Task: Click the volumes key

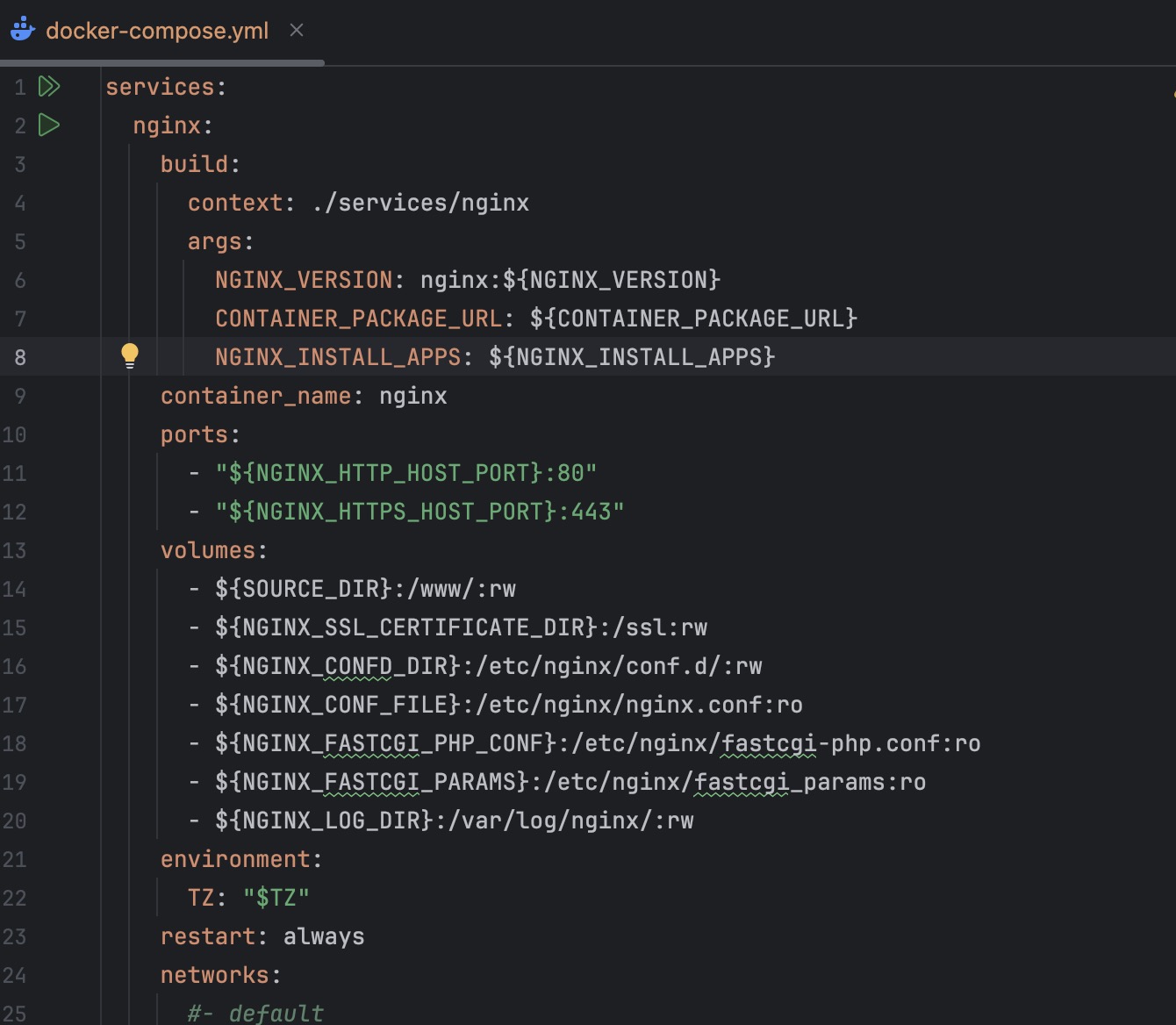Action: tap(207, 550)
